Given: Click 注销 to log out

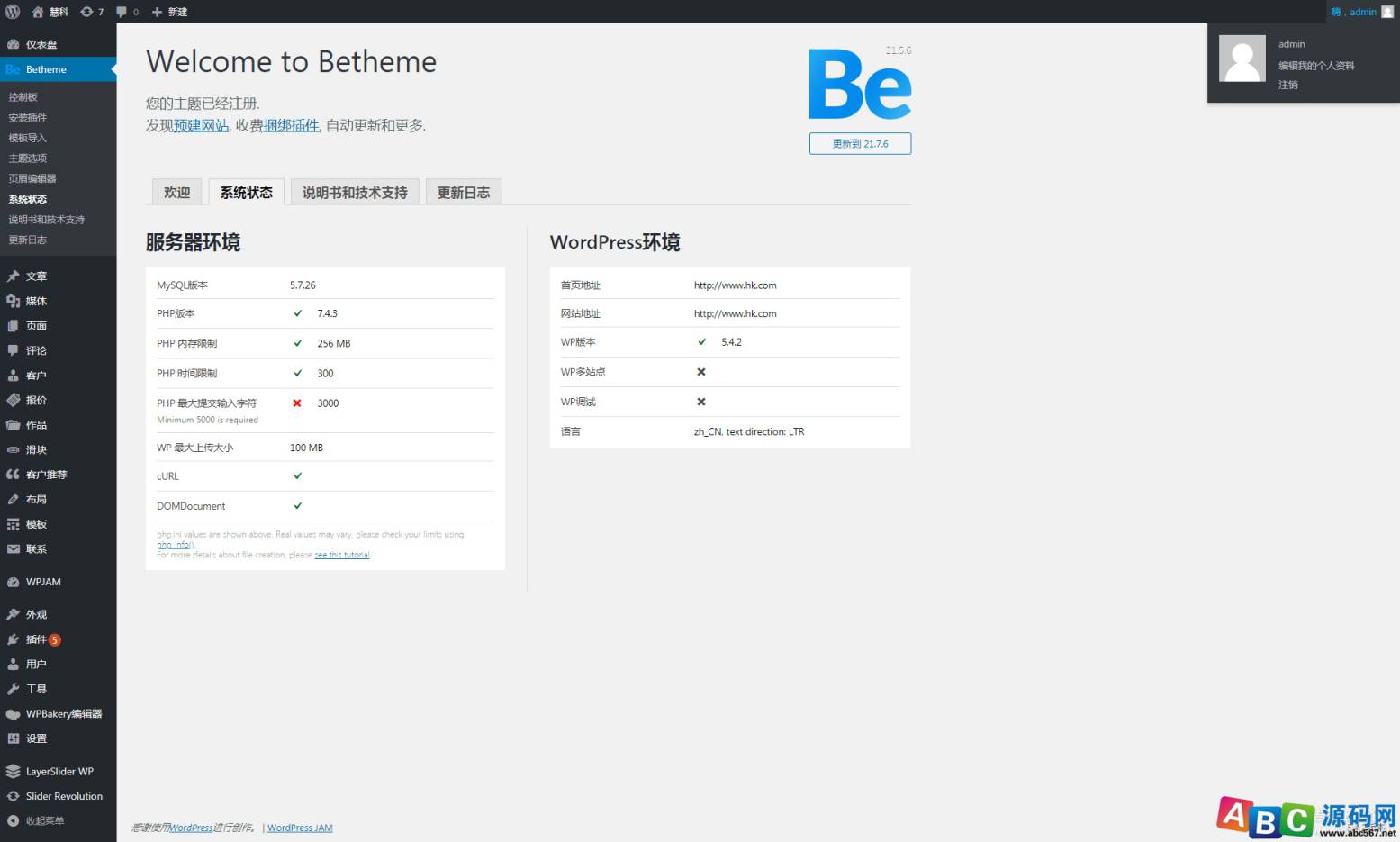Looking at the screenshot, I should 1288,85.
